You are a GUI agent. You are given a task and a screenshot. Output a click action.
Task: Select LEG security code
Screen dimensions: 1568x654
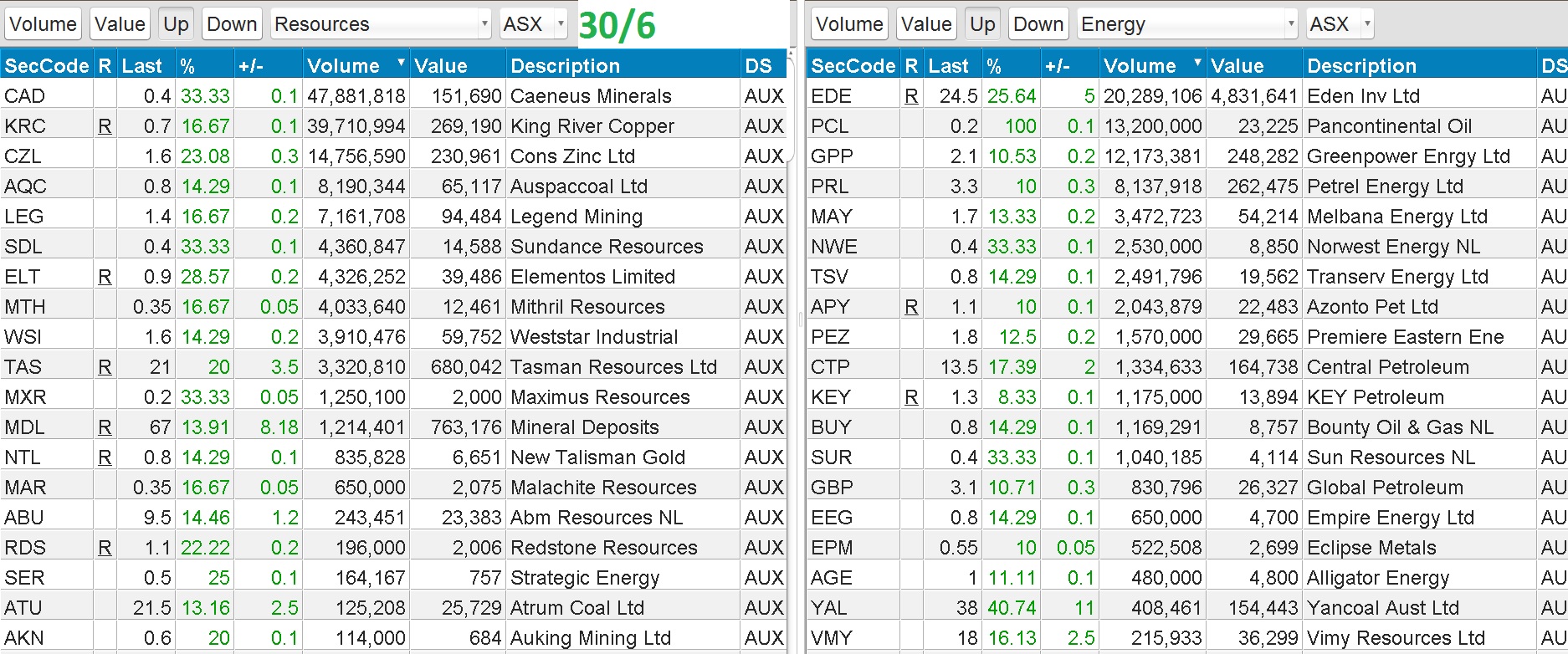(x=23, y=217)
